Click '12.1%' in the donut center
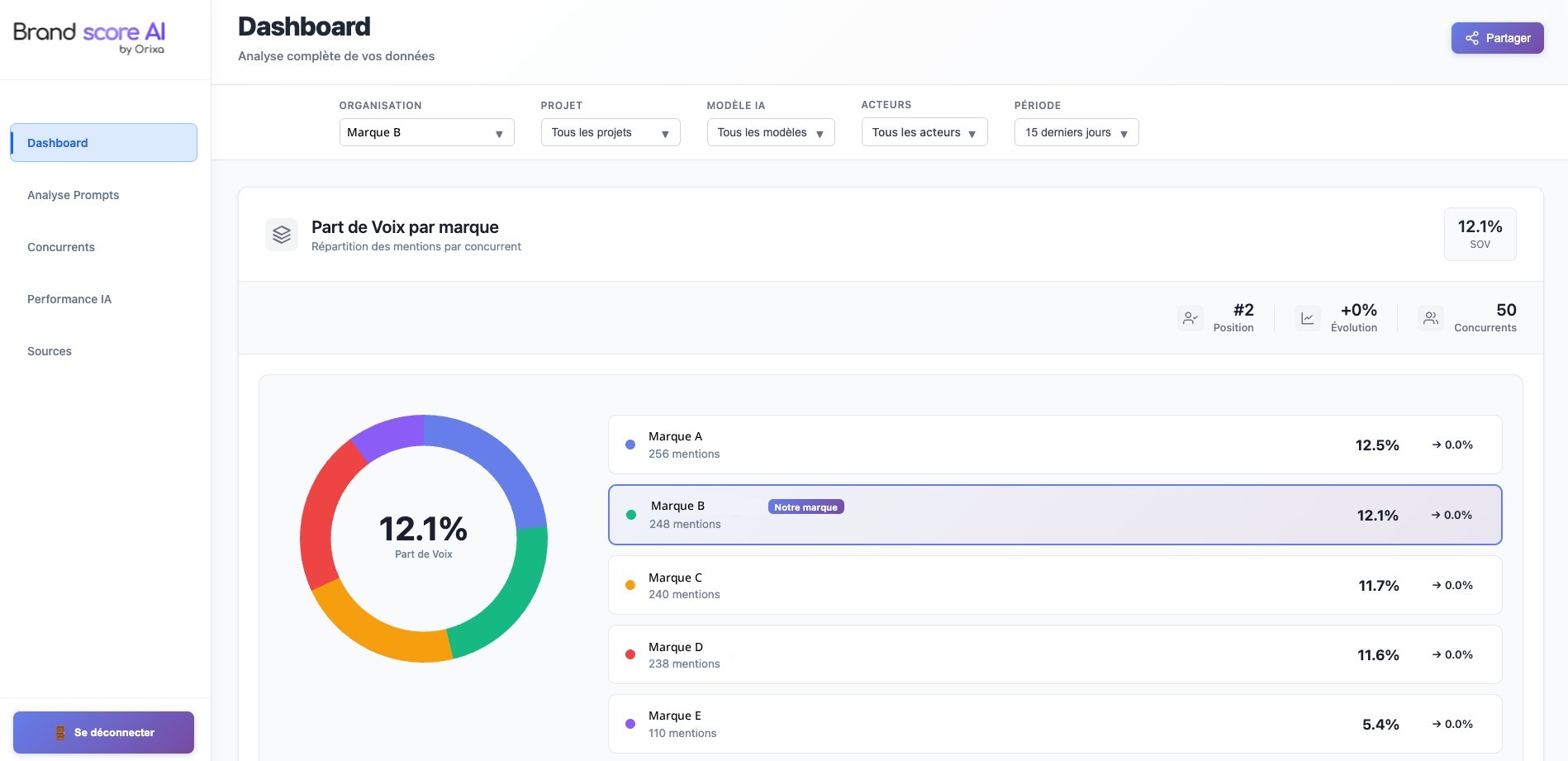This screenshot has height=761, width=1568. pos(423,529)
